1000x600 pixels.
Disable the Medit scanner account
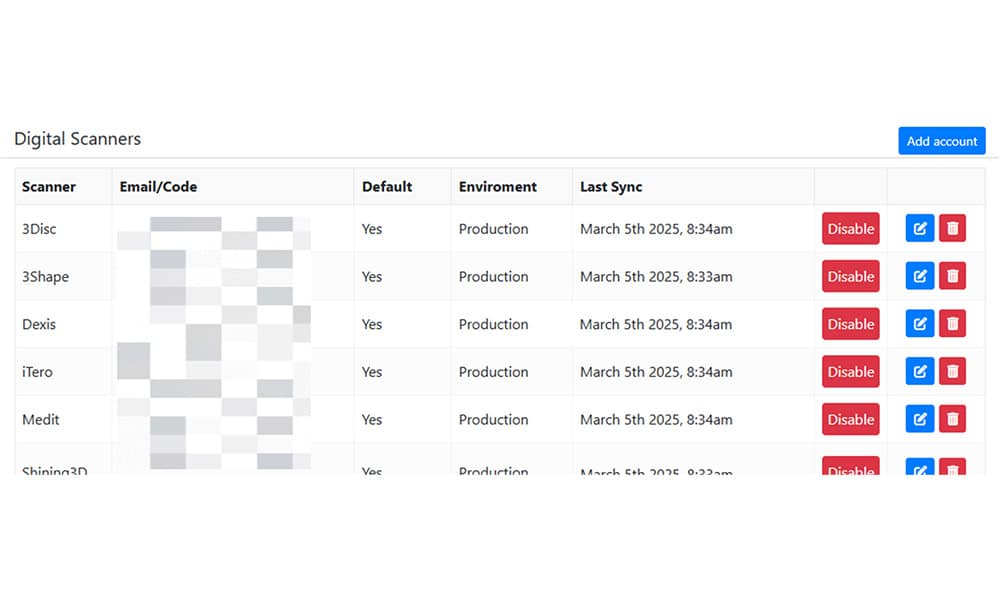point(850,420)
